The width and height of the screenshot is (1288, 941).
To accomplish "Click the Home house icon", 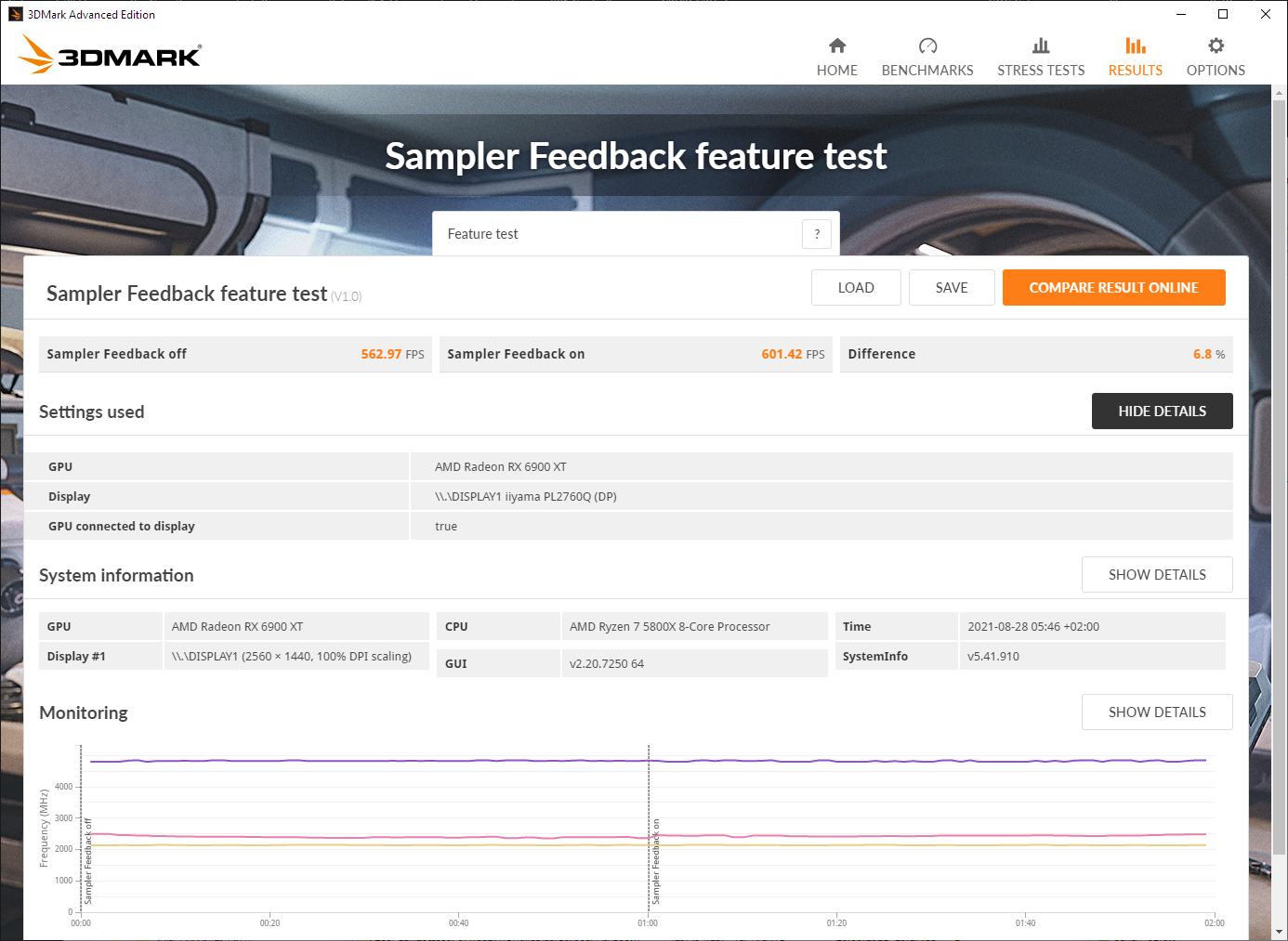I will tap(837, 46).
